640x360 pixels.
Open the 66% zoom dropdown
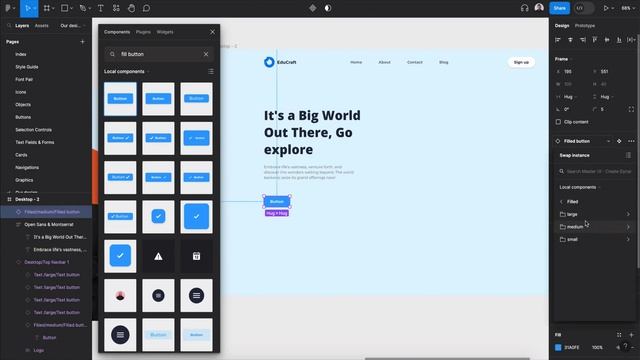(627, 8)
